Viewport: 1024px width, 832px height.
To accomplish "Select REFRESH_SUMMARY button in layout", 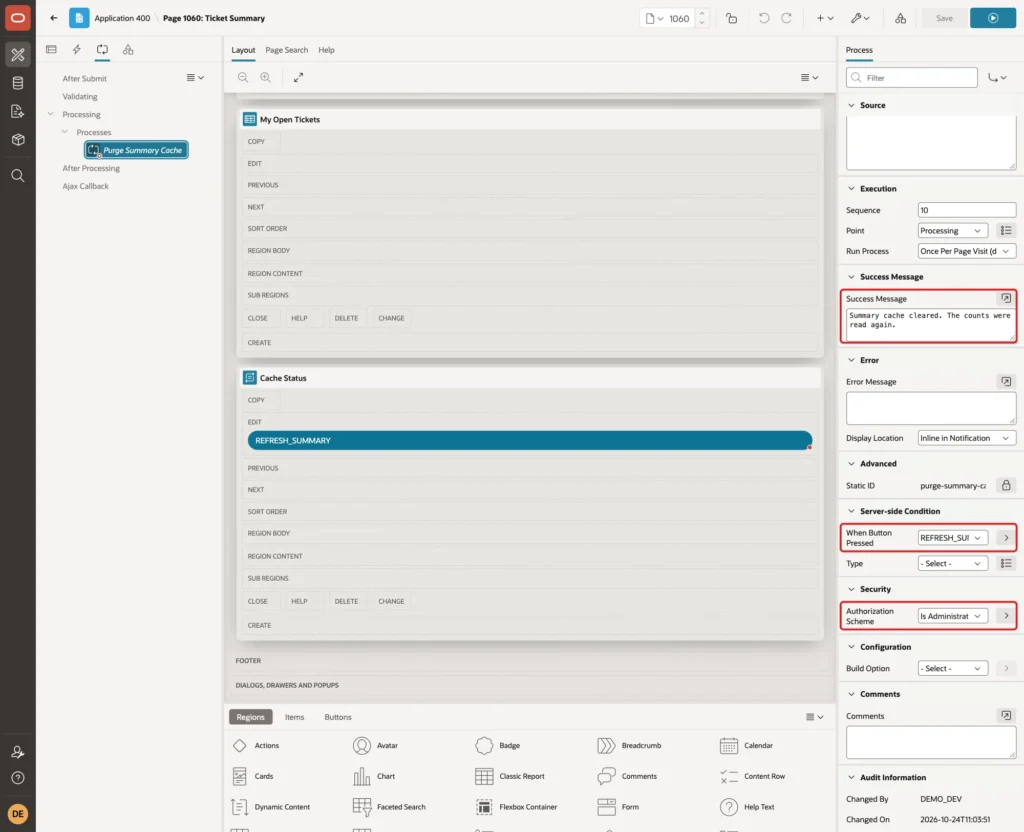I will point(530,441).
